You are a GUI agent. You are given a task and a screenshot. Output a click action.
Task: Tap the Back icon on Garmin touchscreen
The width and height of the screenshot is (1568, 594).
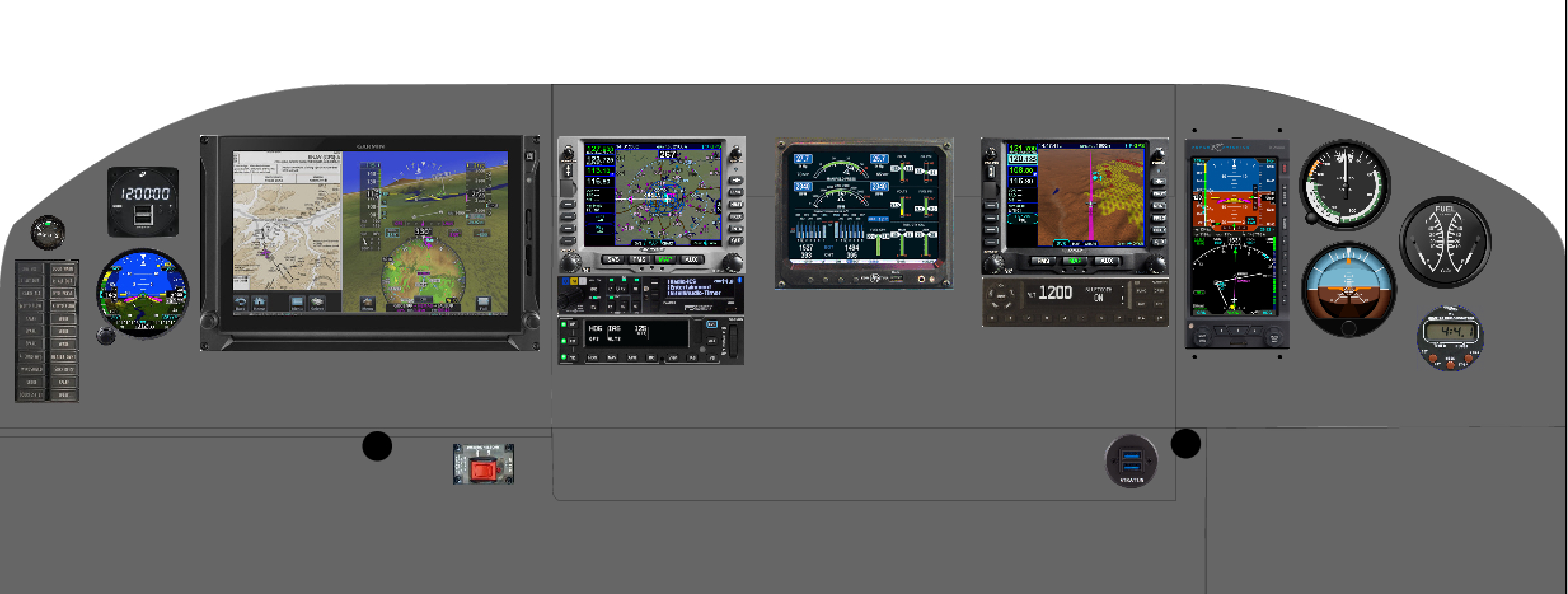click(241, 303)
